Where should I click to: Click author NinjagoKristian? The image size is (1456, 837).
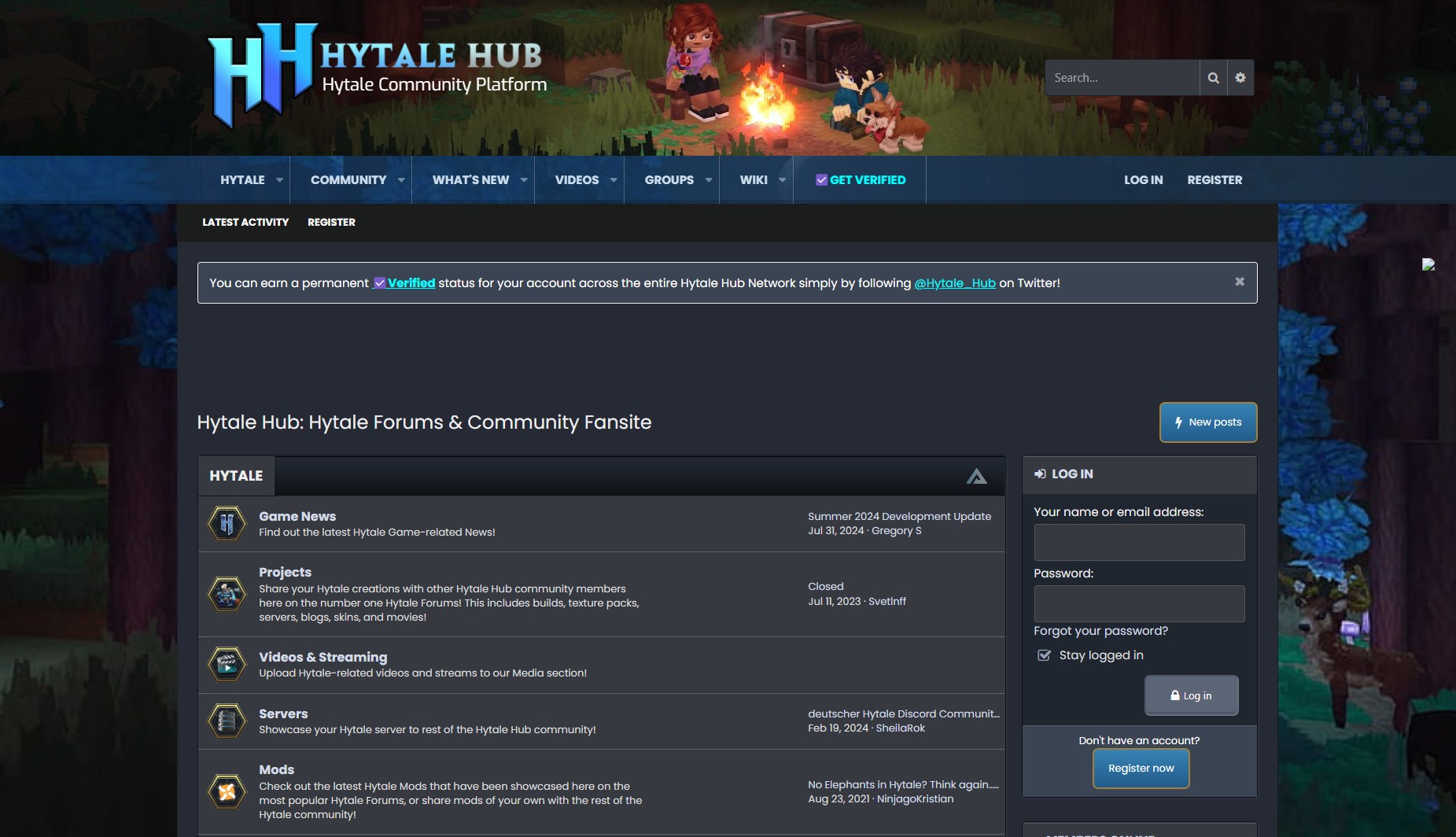coord(915,799)
